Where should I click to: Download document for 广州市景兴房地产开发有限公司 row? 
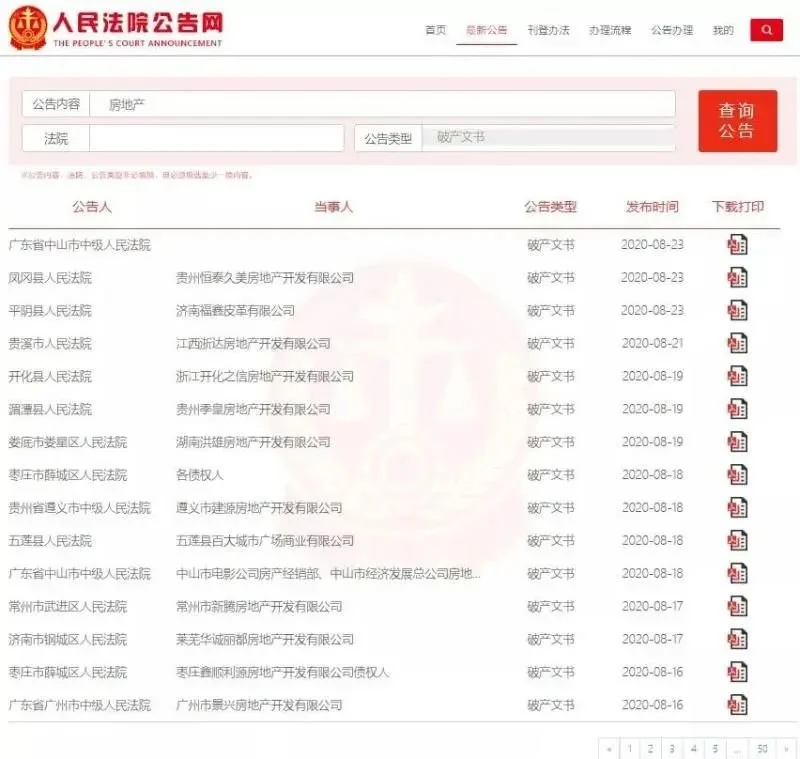[737, 705]
